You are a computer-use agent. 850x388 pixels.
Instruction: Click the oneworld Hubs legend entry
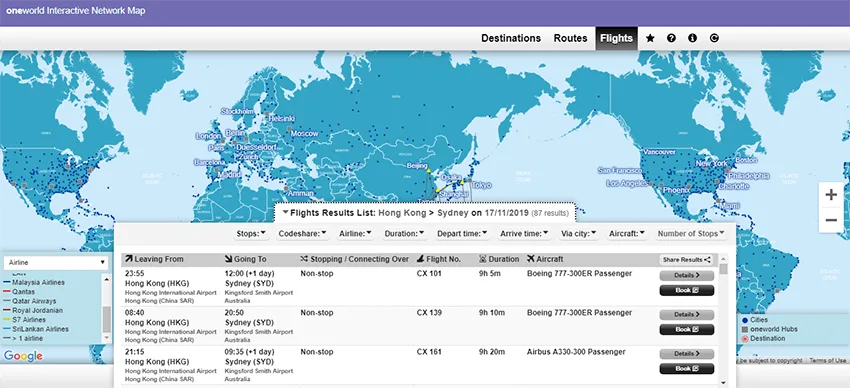[769, 329]
